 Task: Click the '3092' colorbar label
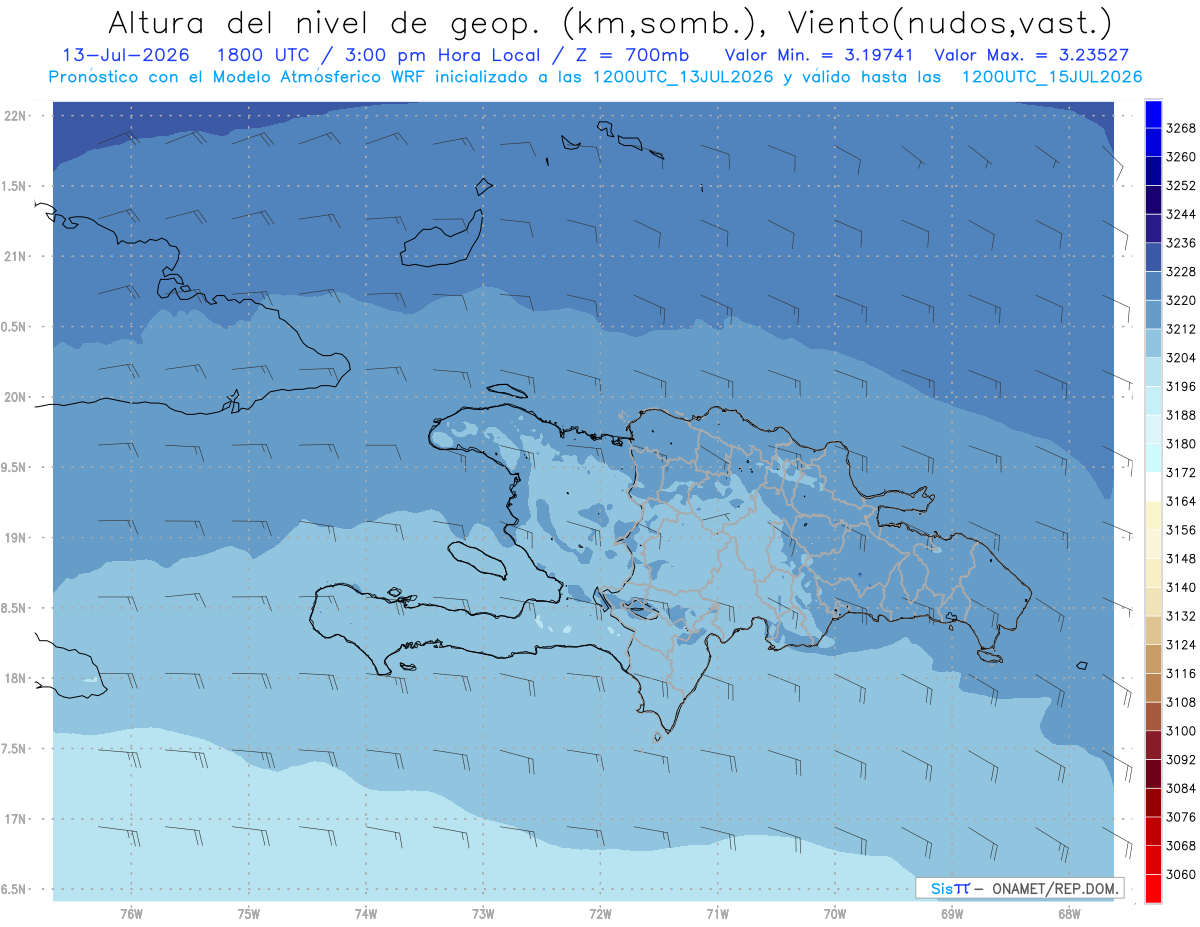(1181, 760)
